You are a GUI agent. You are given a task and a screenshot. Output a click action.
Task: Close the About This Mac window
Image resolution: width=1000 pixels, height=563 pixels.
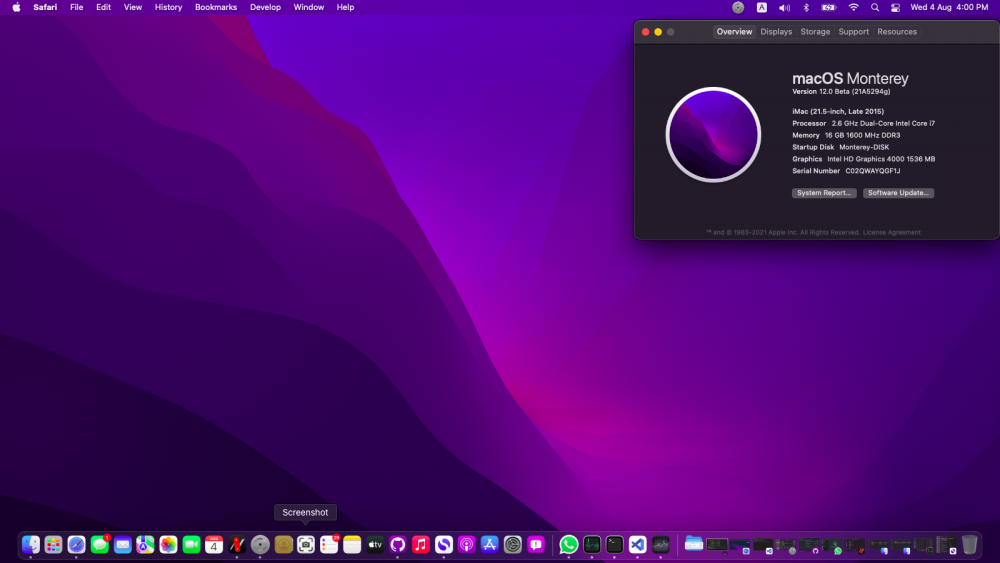pos(645,32)
